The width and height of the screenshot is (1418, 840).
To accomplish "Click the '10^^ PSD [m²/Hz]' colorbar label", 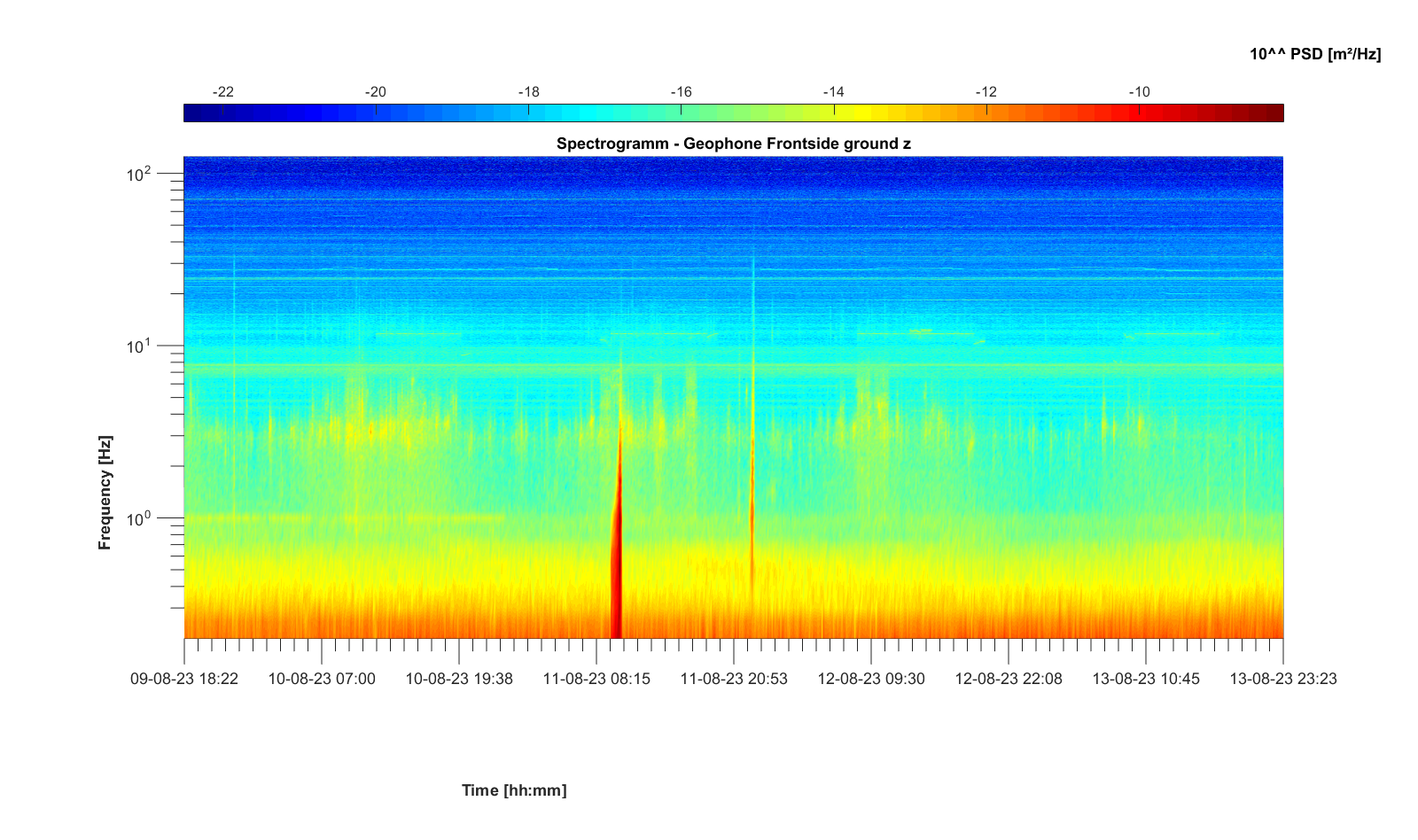I will 1314,54.
